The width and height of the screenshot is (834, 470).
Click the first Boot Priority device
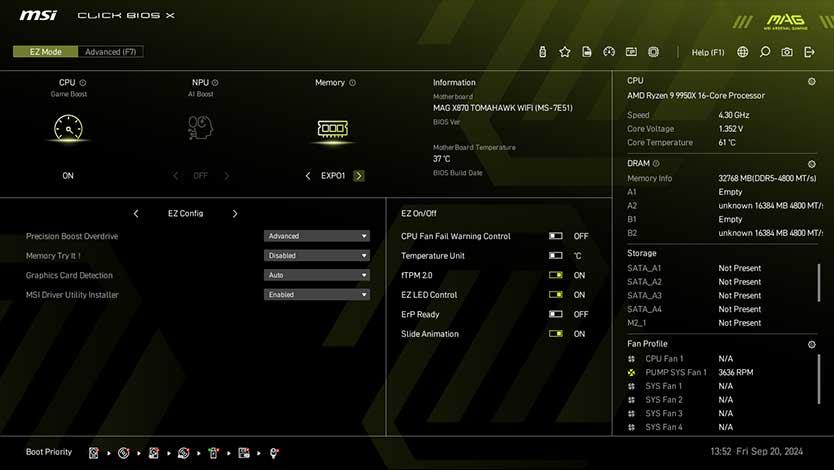94,453
